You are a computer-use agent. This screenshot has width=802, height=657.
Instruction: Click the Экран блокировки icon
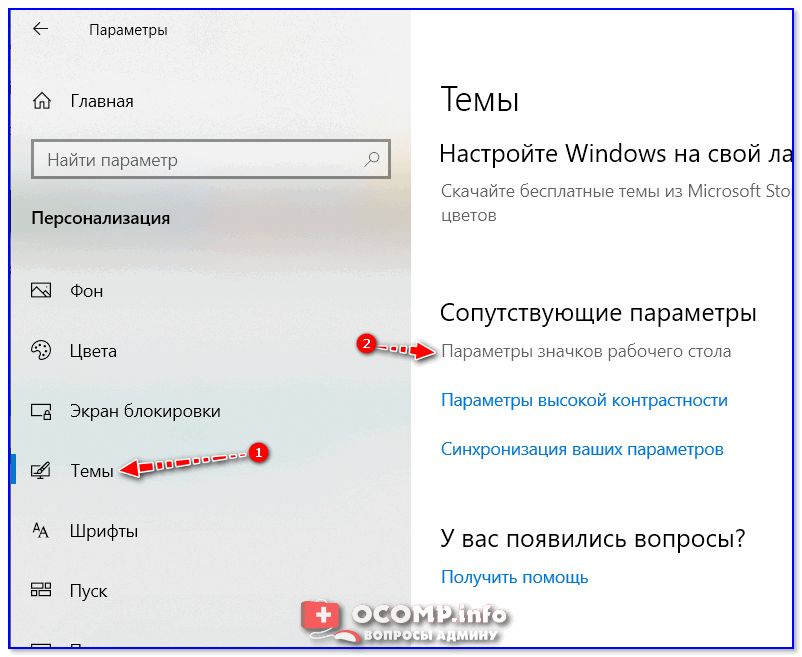41,411
